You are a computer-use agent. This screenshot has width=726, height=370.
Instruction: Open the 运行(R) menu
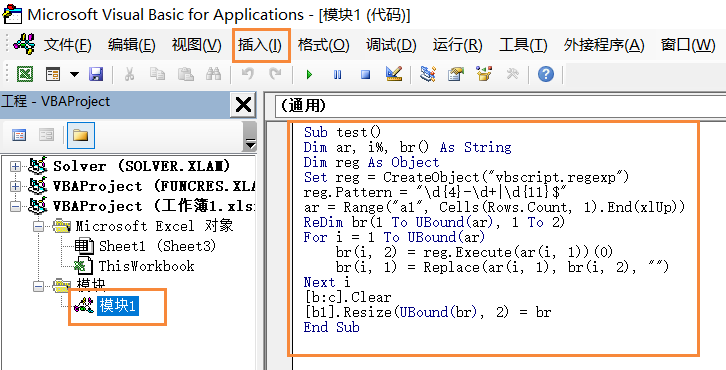pos(457,45)
